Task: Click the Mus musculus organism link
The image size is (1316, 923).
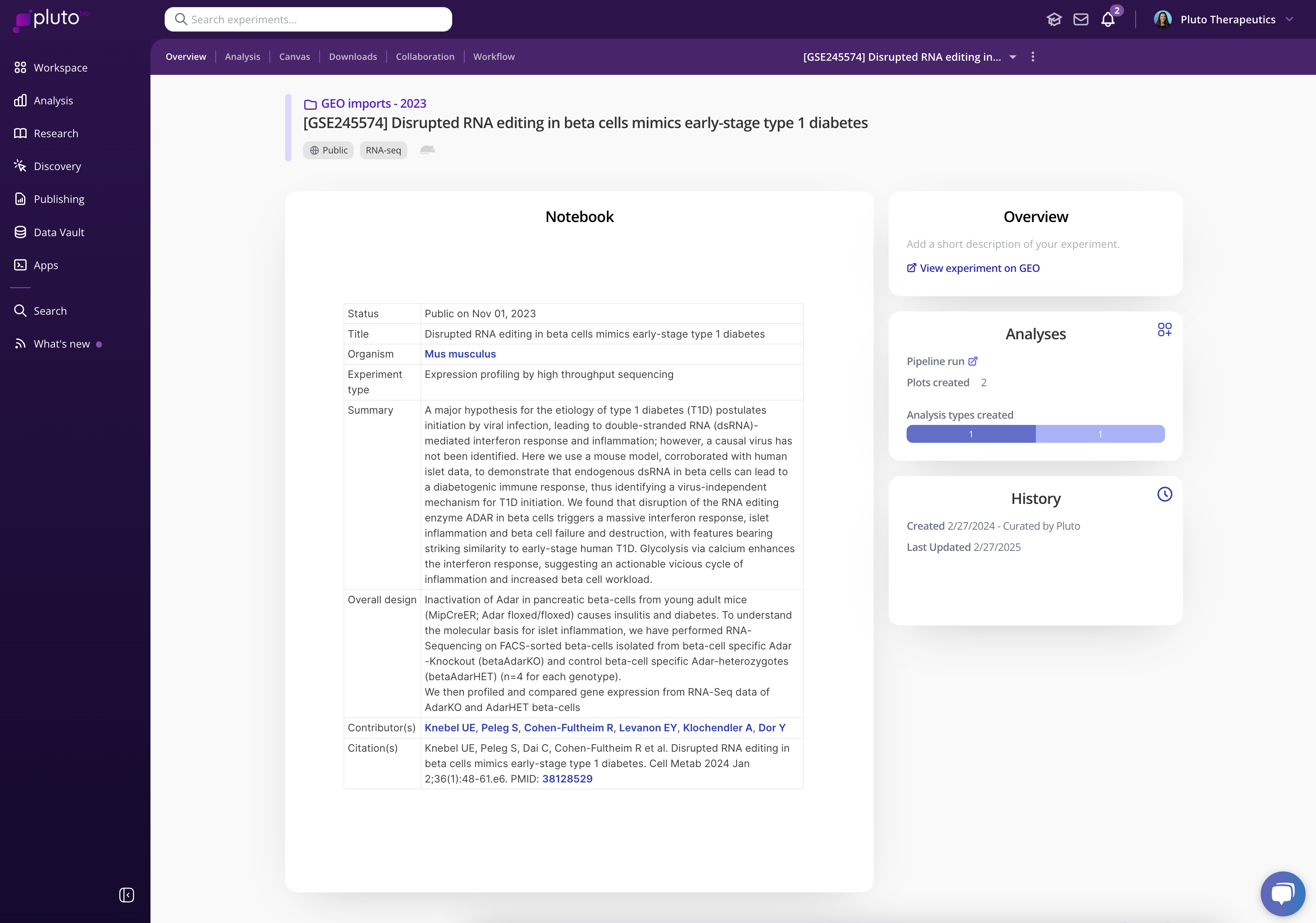Action: 460,354
